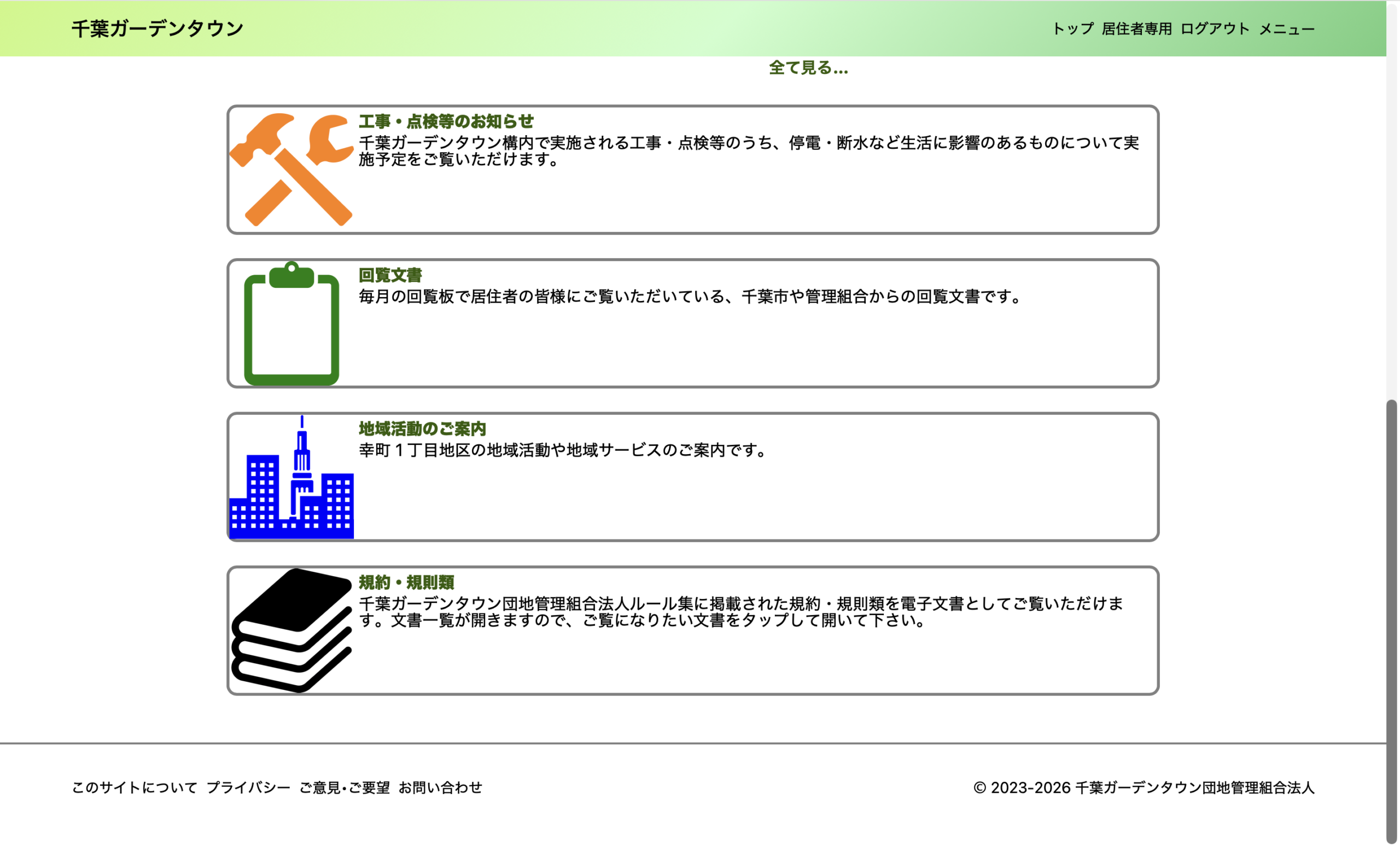Open 地域活動のご案内 heading link
This screenshot has width=1400, height=847.
[x=422, y=428]
